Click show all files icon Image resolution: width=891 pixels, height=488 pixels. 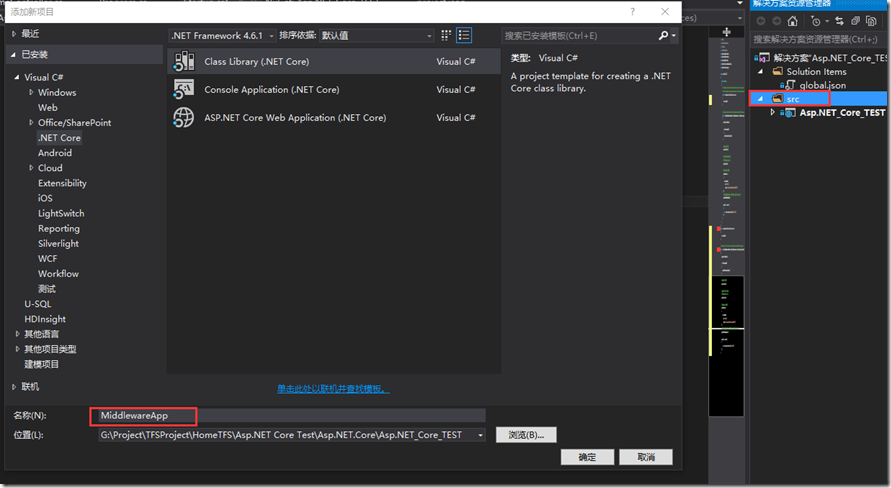coord(871,21)
